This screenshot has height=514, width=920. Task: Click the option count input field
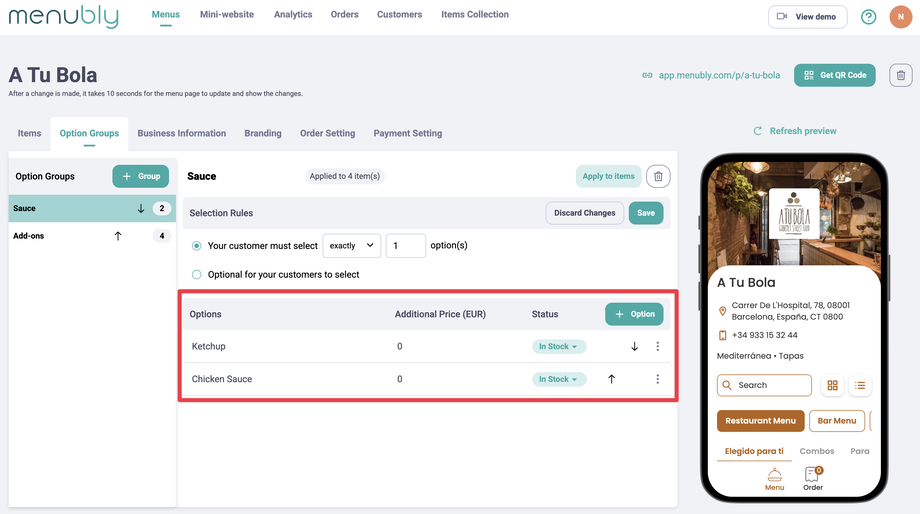[405, 246]
